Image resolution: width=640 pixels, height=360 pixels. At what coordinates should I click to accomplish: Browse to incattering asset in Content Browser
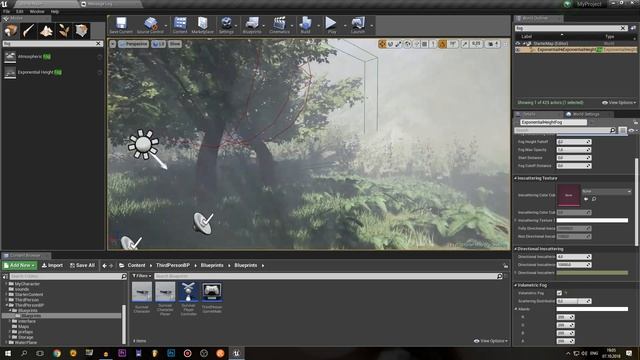(x=594, y=199)
